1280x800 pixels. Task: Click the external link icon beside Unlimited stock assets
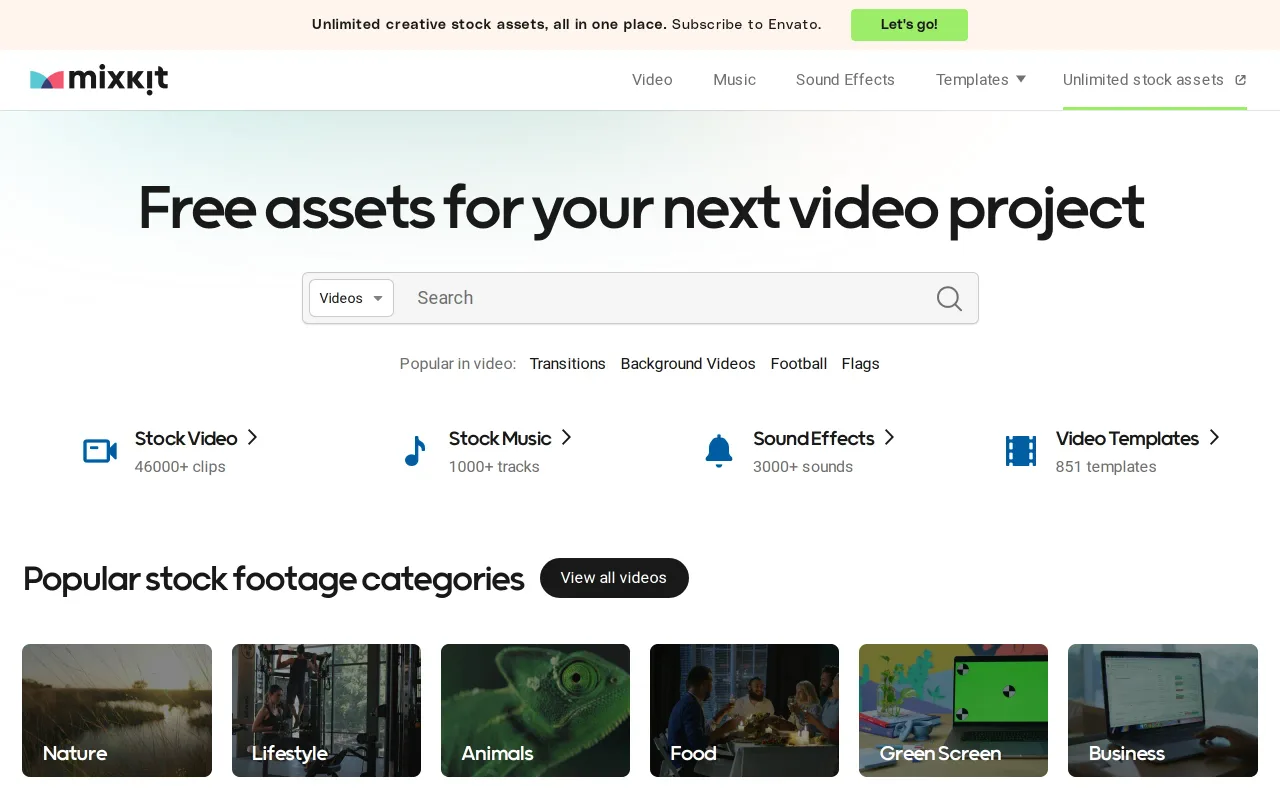click(x=1240, y=80)
